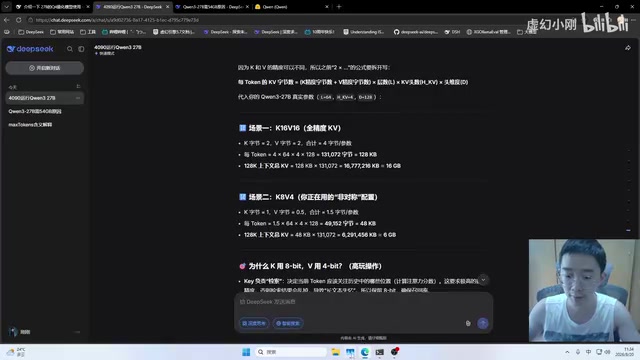Close the Qwen (Qwen) tab
640x360 pixels.
point(327,7)
